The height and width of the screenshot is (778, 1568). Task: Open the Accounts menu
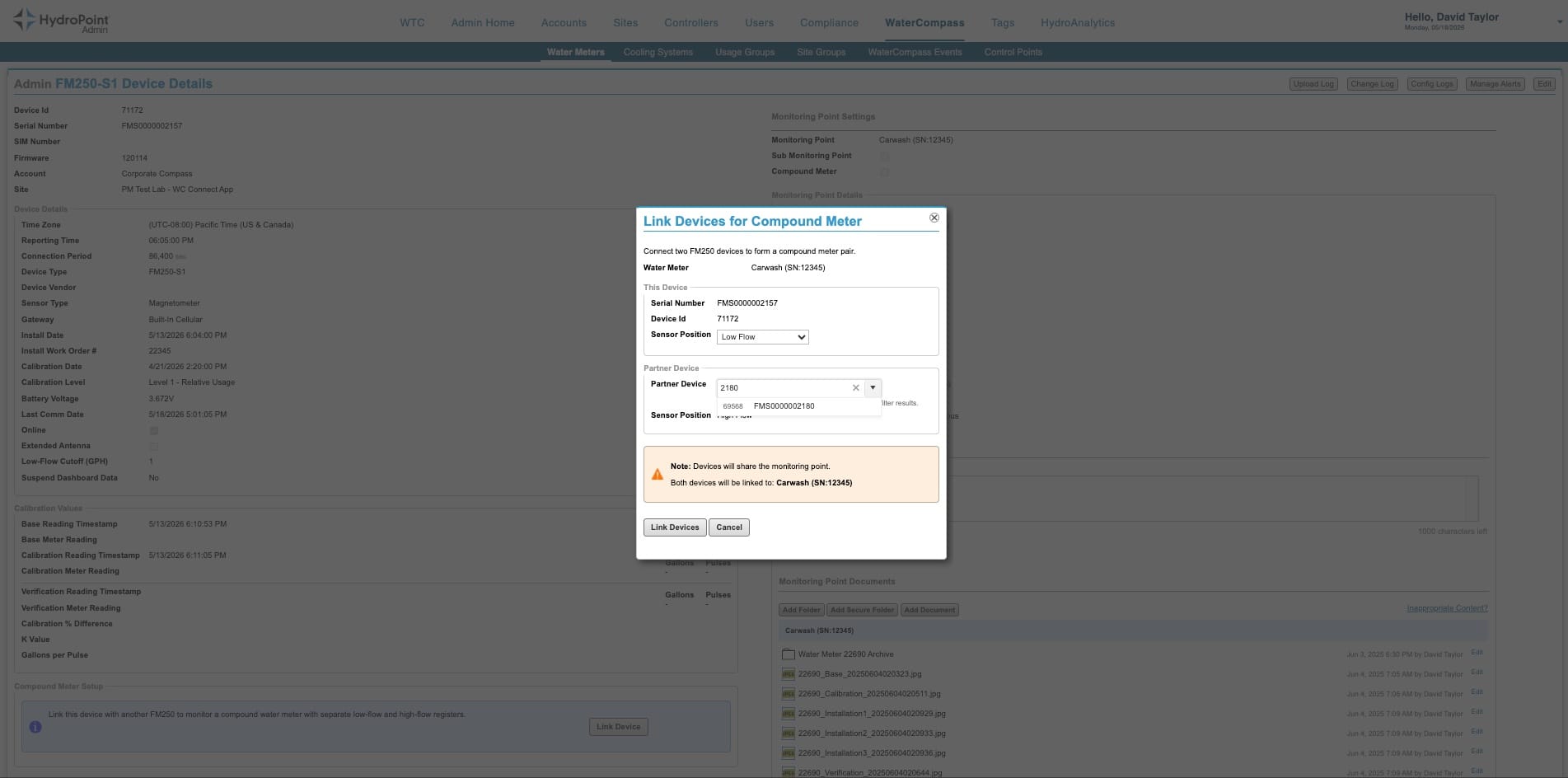564,22
